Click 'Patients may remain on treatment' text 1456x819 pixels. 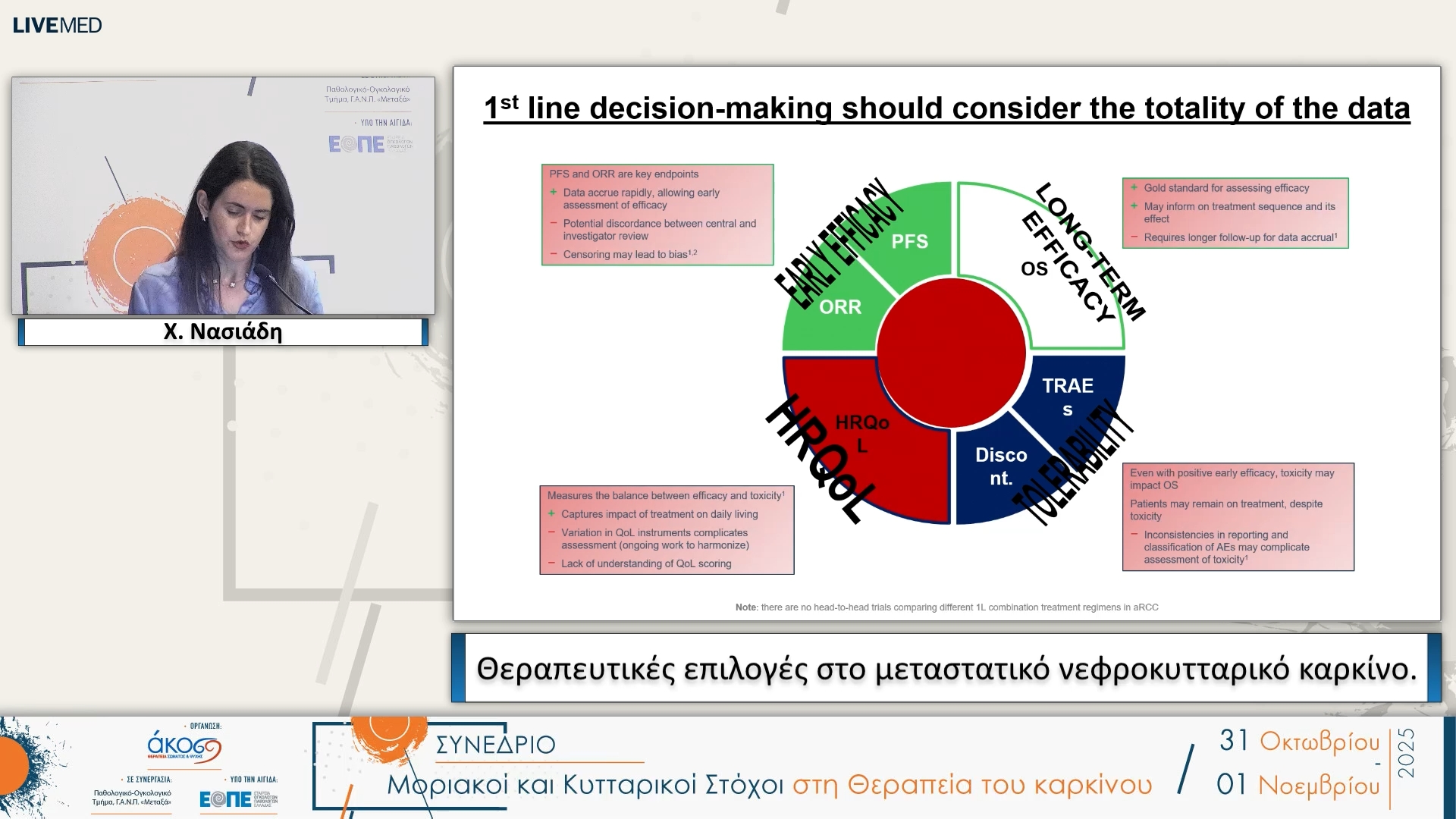[1225, 510]
